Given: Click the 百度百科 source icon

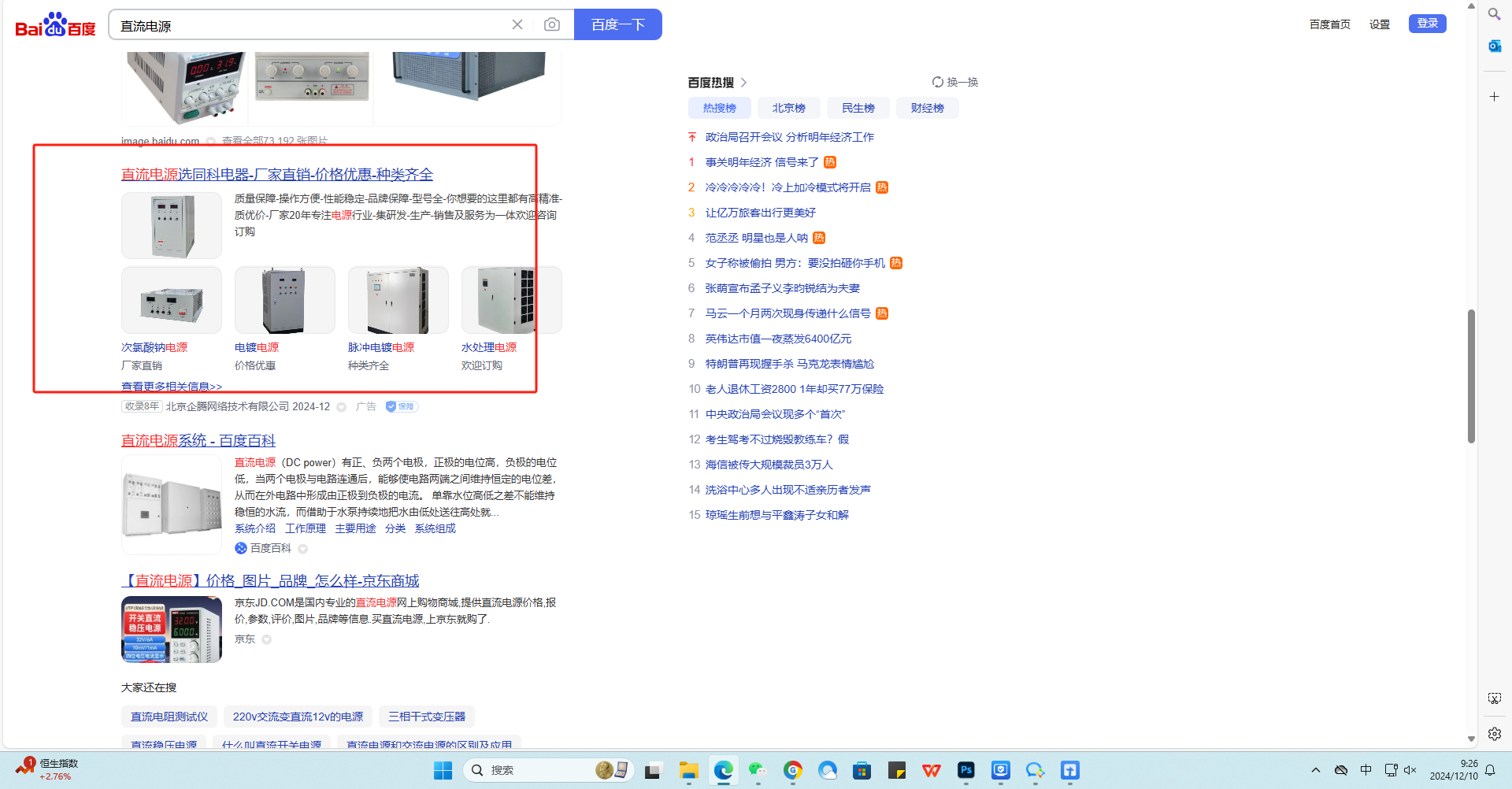Looking at the screenshot, I should point(241,548).
